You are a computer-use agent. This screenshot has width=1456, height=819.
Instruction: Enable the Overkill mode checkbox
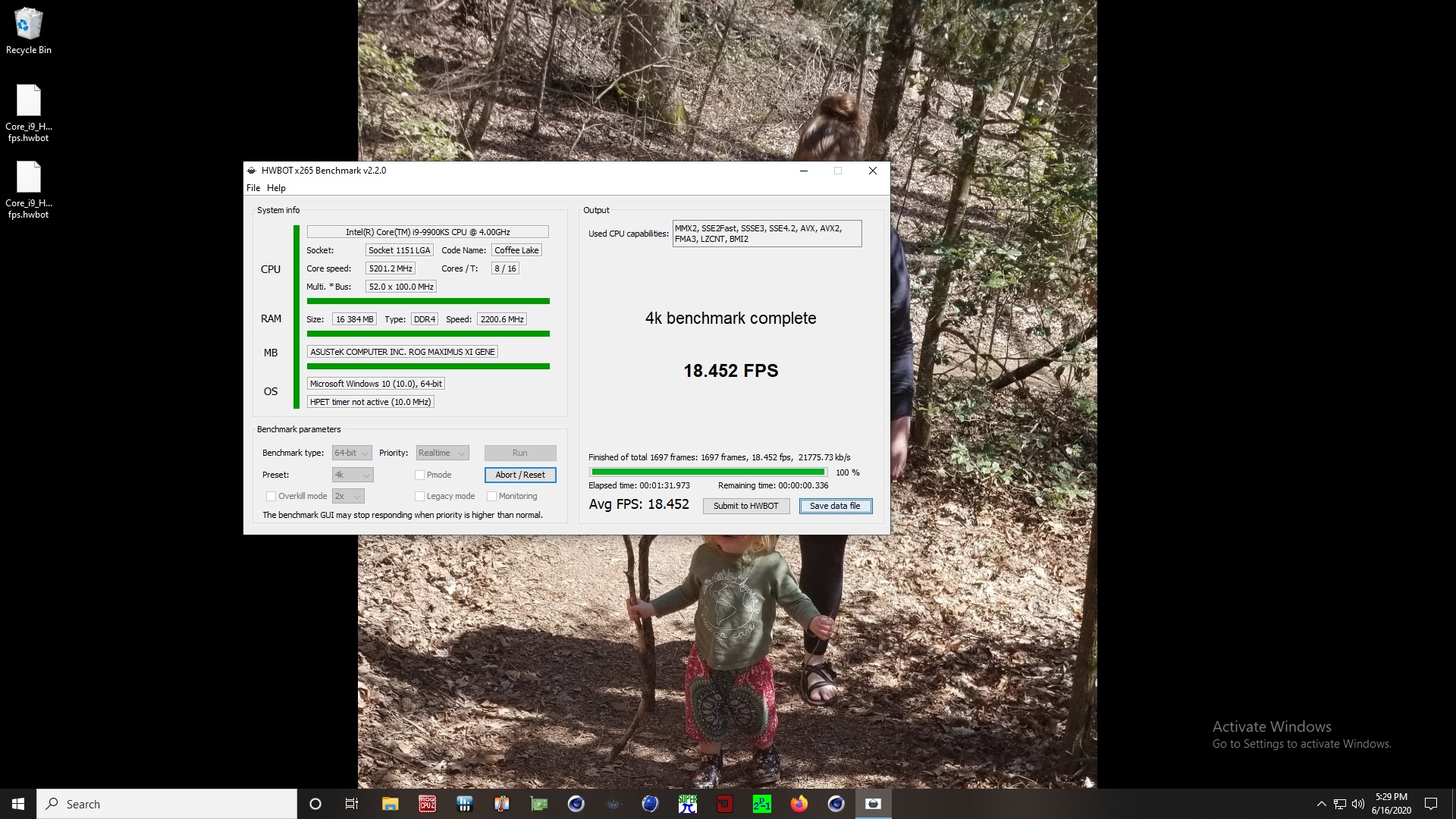pos(271,496)
